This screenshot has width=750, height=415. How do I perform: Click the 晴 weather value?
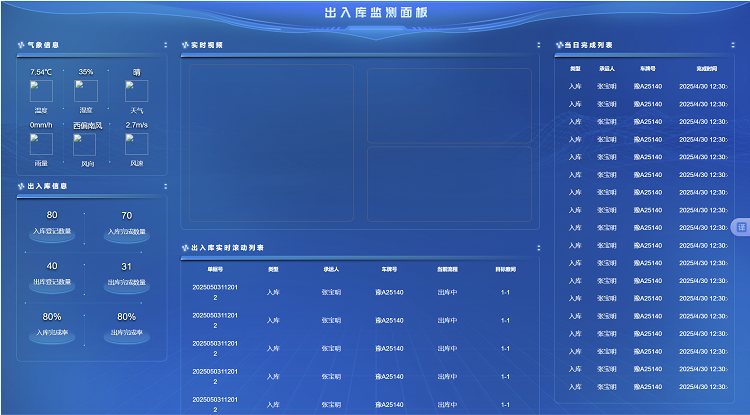(x=137, y=73)
